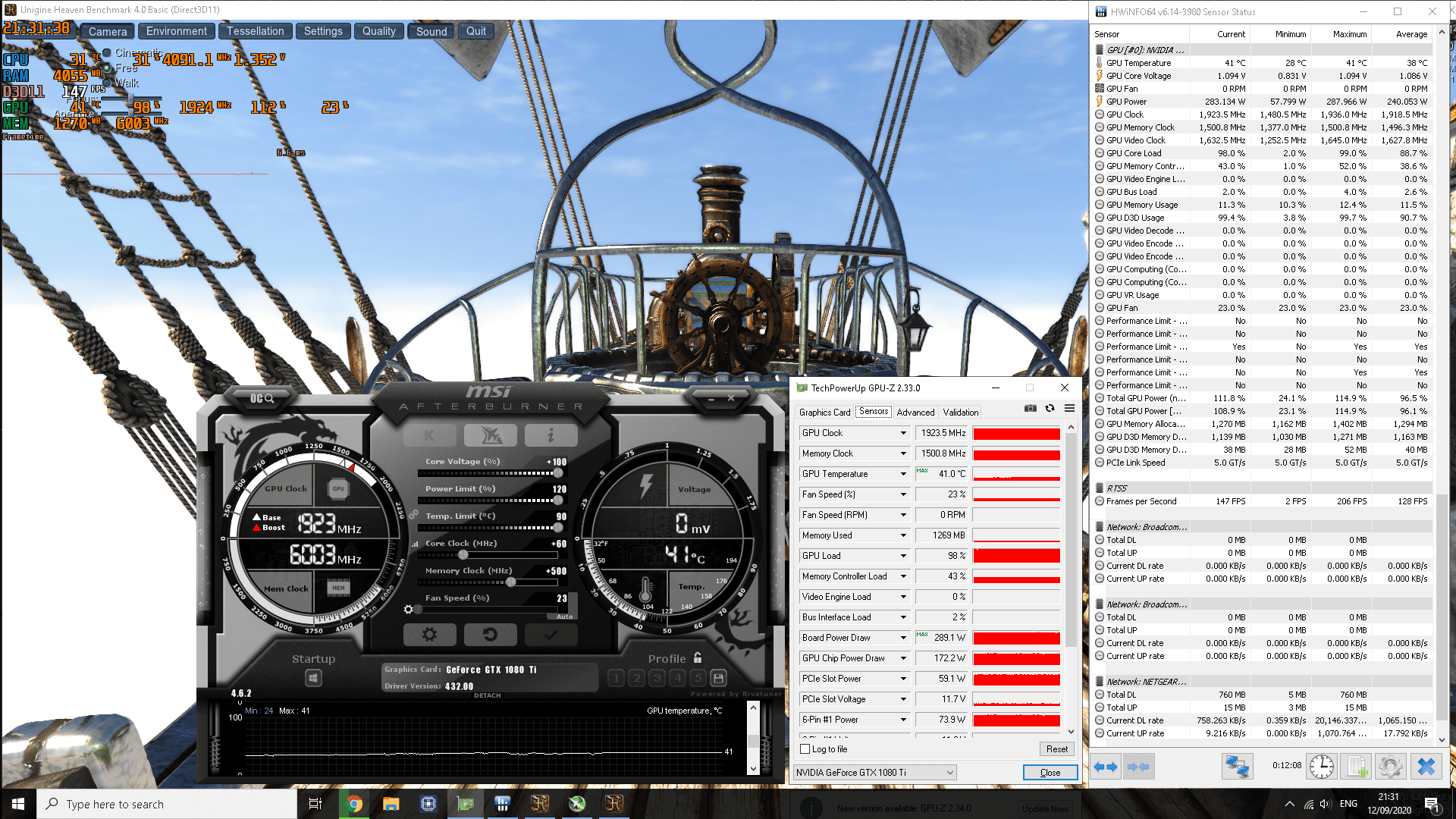Open the info button in Afterburner
The height and width of the screenshot is (819, 1456).
click(551, 435)
